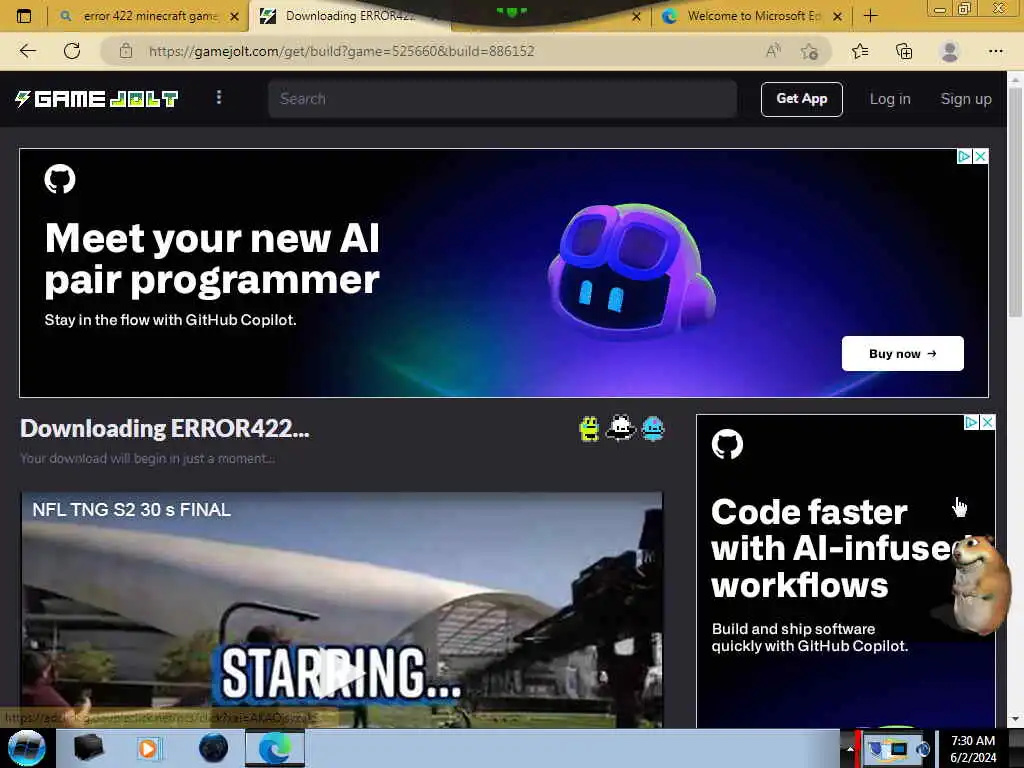
Task: Switch to the error 422 minecraft game tab
Action: coord(150,16)
